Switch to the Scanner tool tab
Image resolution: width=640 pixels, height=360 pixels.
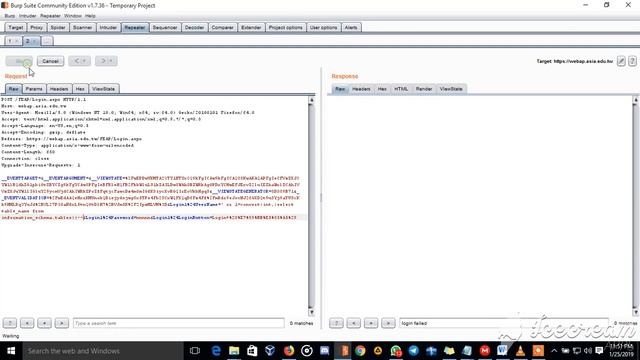[82, 27]
